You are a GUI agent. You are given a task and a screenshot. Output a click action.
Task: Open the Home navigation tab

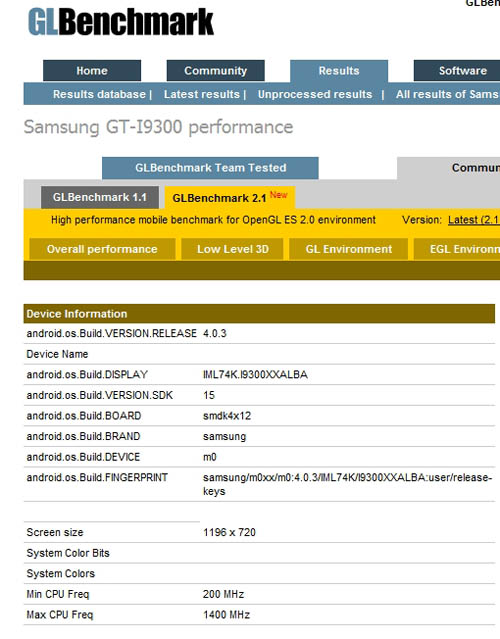92,71
